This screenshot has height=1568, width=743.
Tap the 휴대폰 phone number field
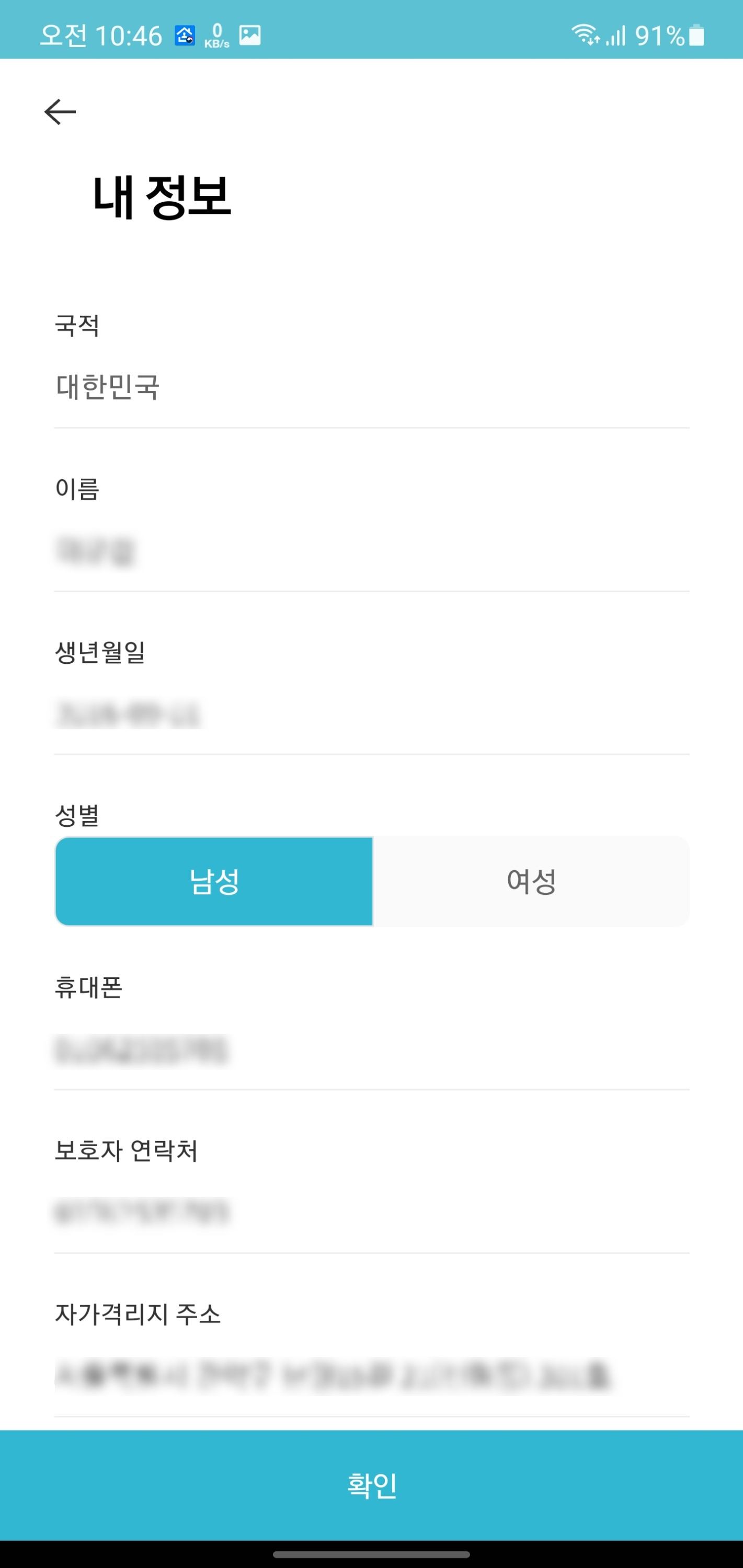[371, 1050]
